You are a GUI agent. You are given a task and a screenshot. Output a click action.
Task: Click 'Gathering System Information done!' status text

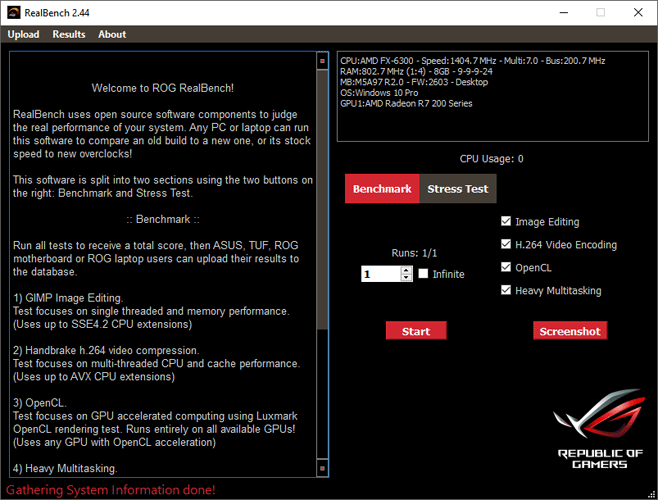(111, 490)
